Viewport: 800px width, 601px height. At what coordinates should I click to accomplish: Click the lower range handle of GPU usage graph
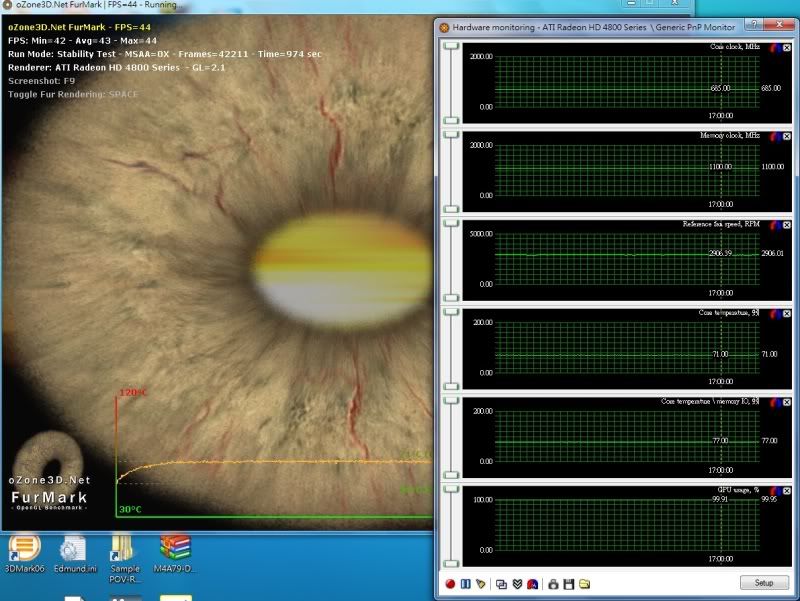tap(451, 564)
